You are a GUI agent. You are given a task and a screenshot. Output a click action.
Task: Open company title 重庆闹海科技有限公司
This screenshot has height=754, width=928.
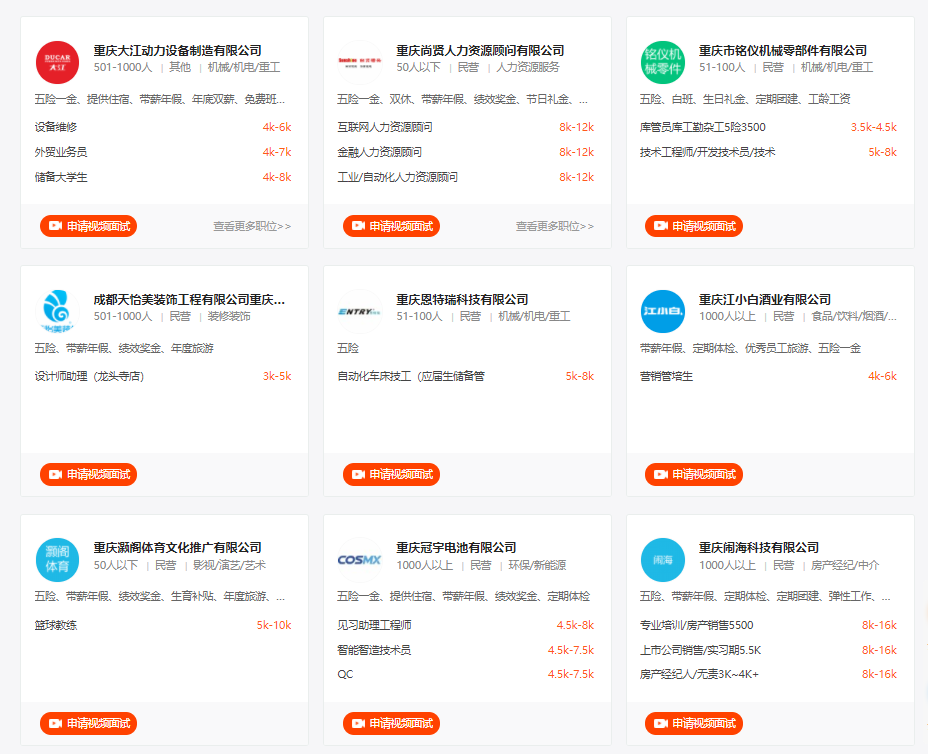pyautogui.click(x=758, y=548)
